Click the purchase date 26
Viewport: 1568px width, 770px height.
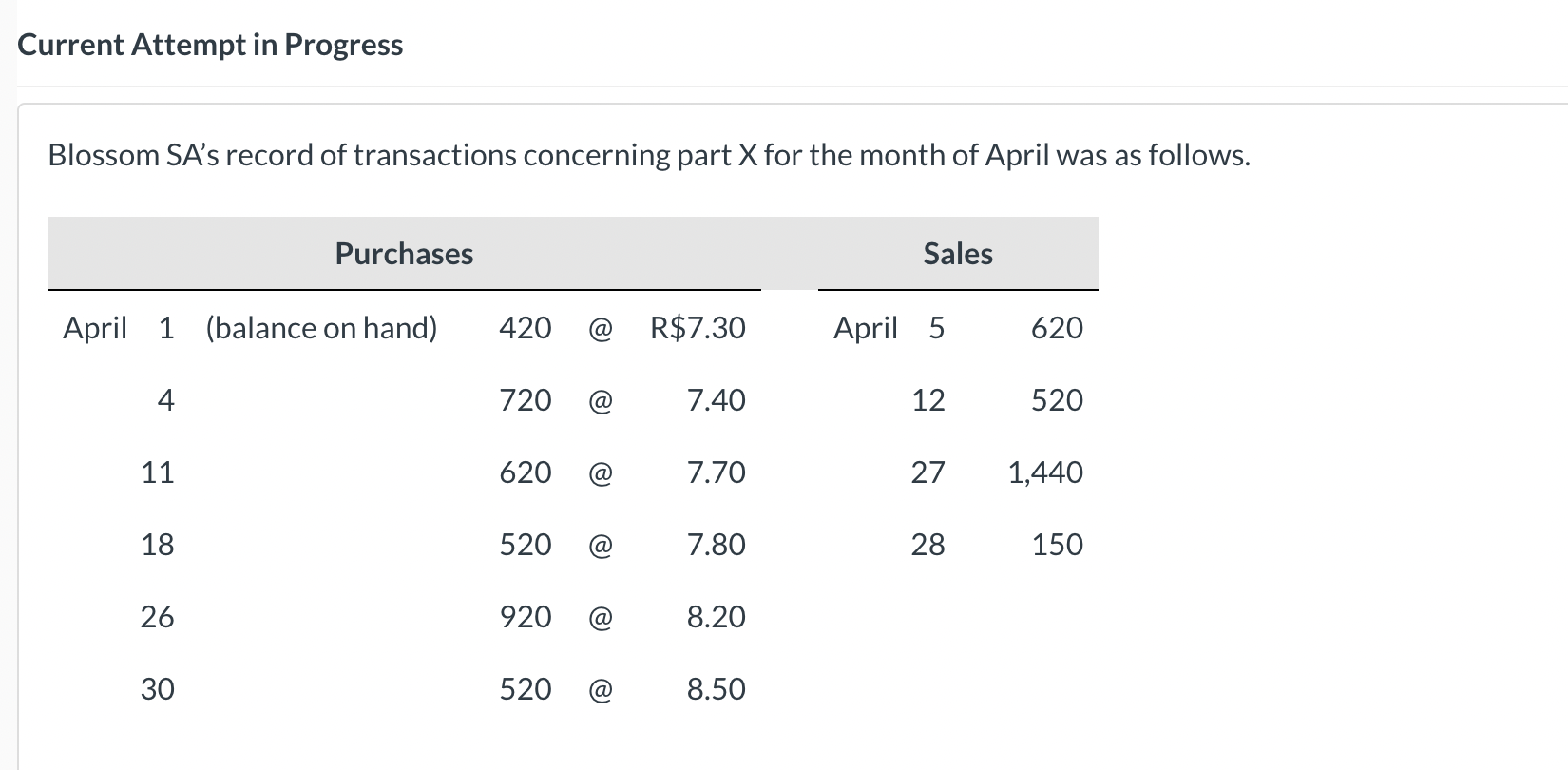[x=158, y=617]
